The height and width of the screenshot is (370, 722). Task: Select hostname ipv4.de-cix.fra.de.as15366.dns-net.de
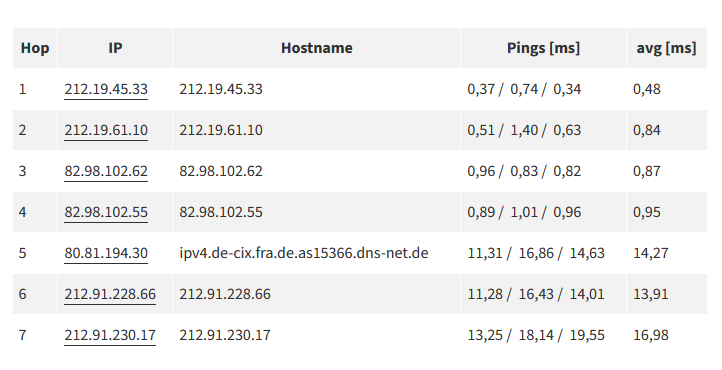(304, 253)
